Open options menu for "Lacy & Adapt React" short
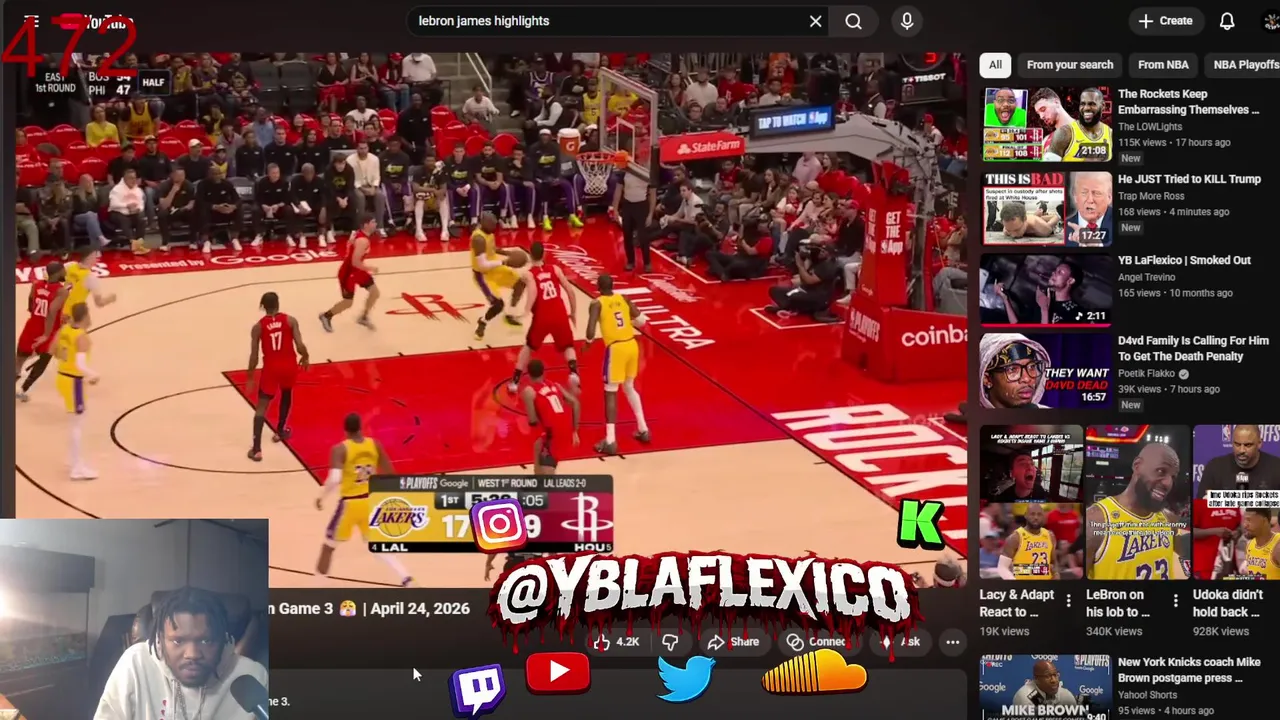This screenshot has width=1280, height=720. pyautogui.click(x=1068, y=601)
